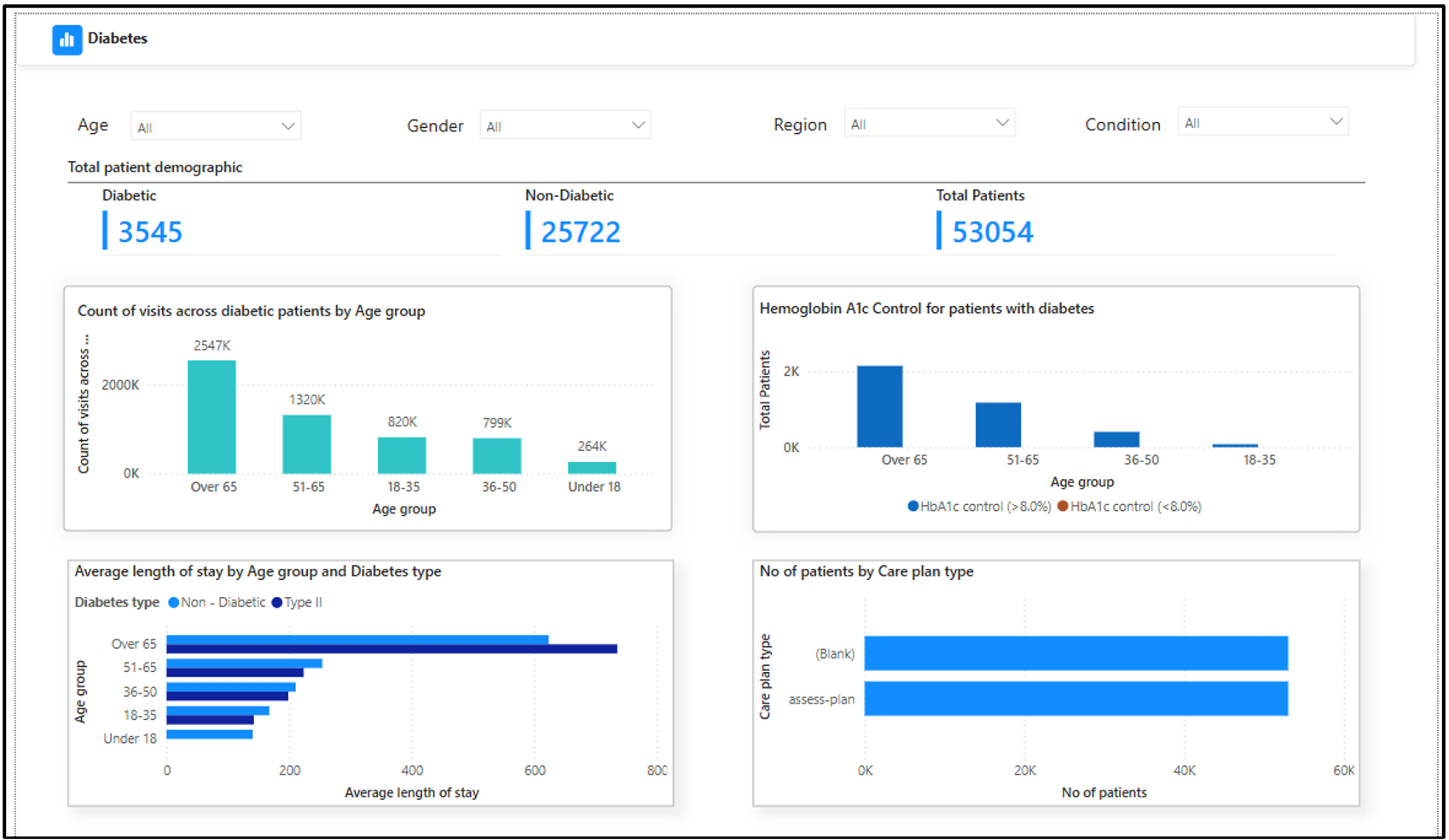1449x840 pixels.
Task: Click the 36-50 teal visits bar
Action: (x=497, y=456)
